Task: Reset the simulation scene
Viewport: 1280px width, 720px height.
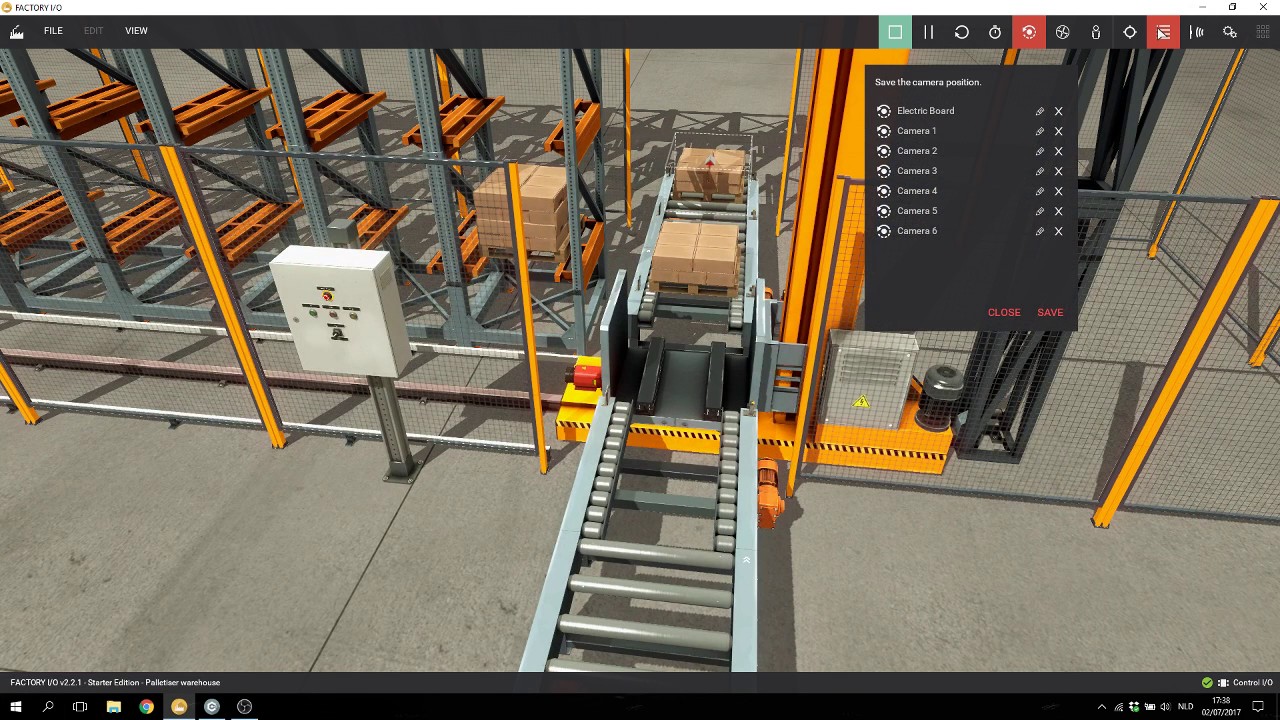Action: 962,32
